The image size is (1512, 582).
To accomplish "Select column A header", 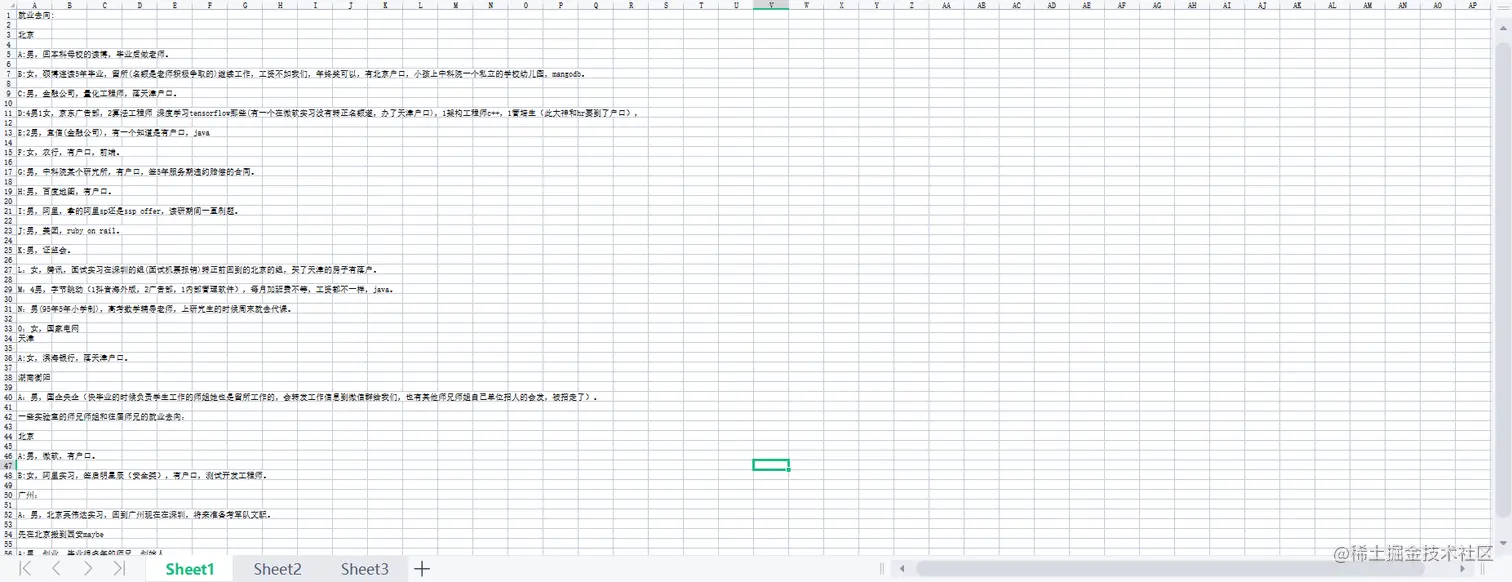I will [33, 5].
